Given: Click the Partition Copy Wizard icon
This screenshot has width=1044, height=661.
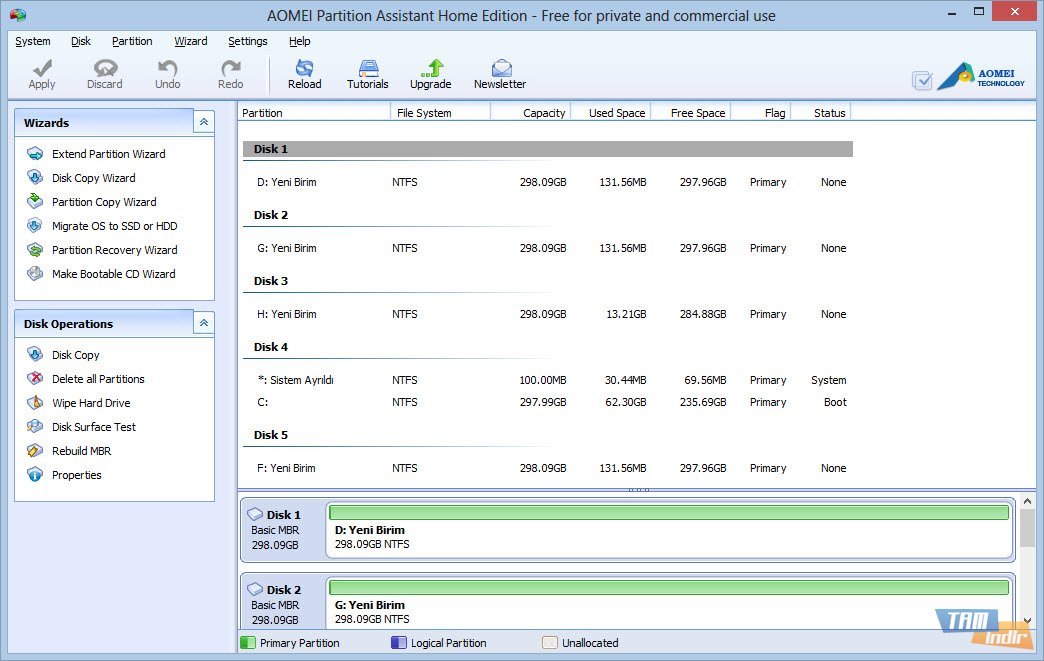Looking at the screenshot, I should point(35,202).
